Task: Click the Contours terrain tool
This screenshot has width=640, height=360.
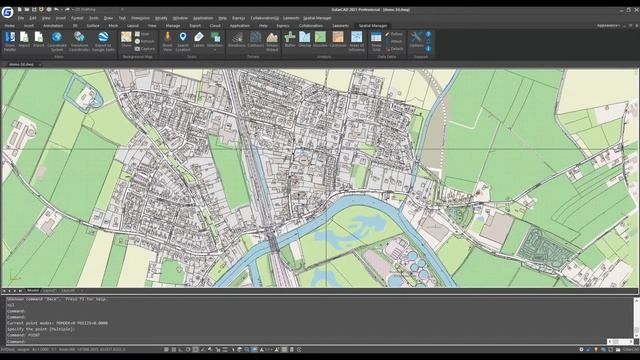Action: pos(256,40)
